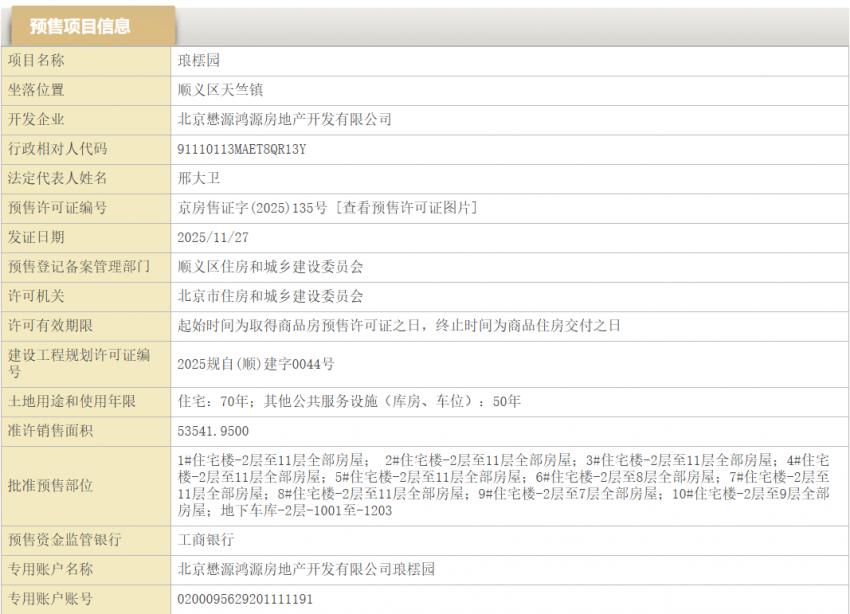
Task: Click the 预售许可证编号 label
Action: pos(57,208)
